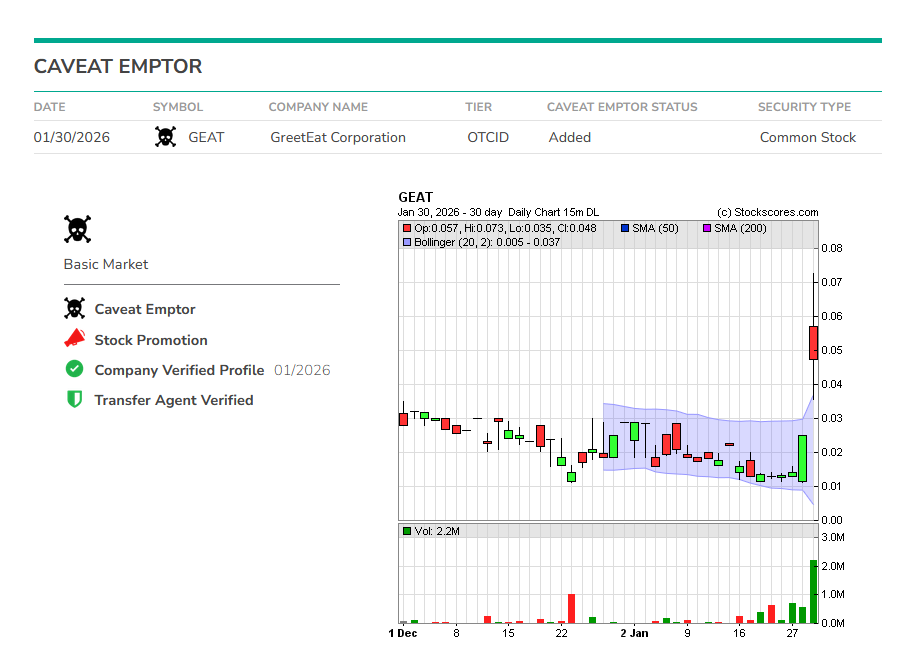The width and height of the screenshot is (918, 664).
Task: Click the Basic Market text
Action: (x=106, y=264)
